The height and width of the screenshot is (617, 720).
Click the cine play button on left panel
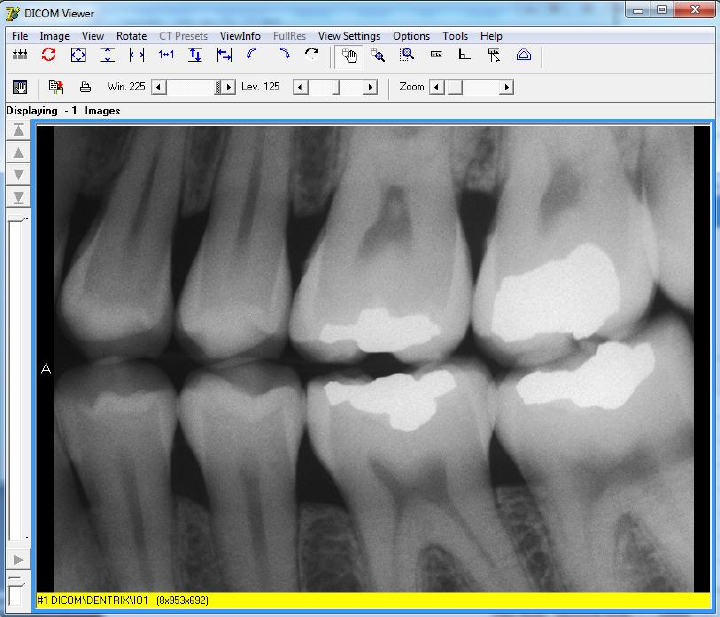coord(18,560)
